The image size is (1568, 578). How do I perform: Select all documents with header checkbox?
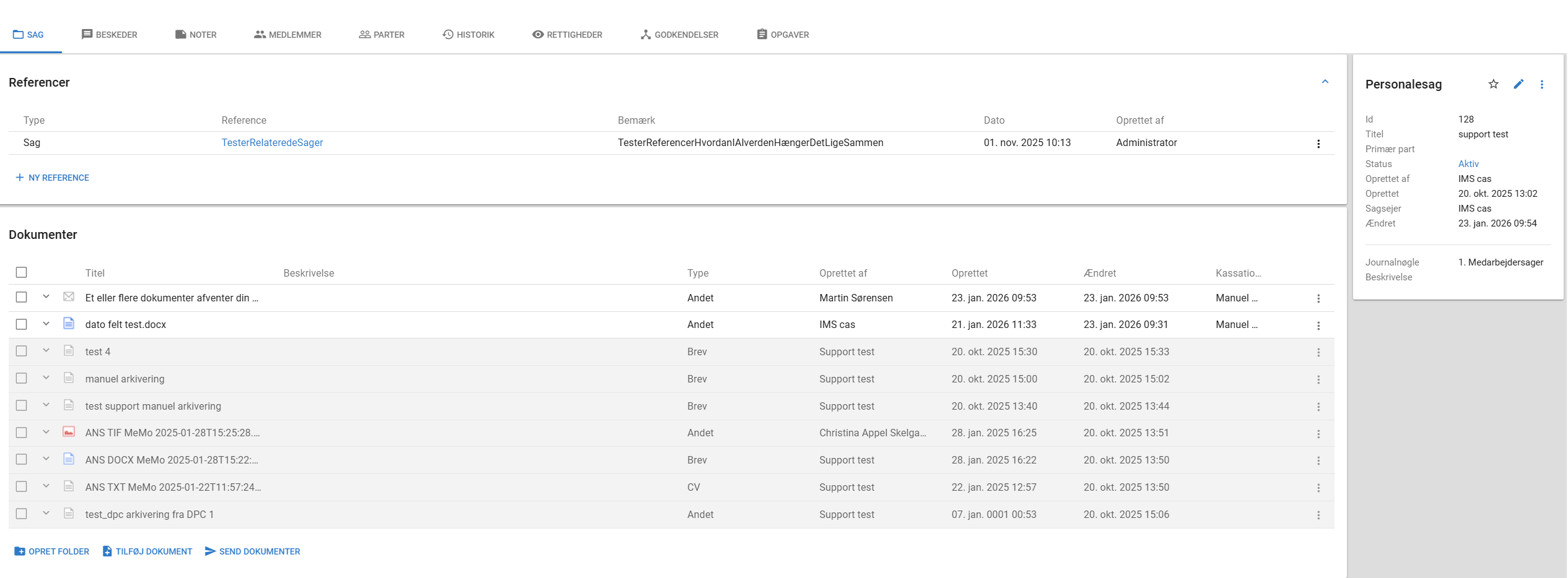point(22,272)
